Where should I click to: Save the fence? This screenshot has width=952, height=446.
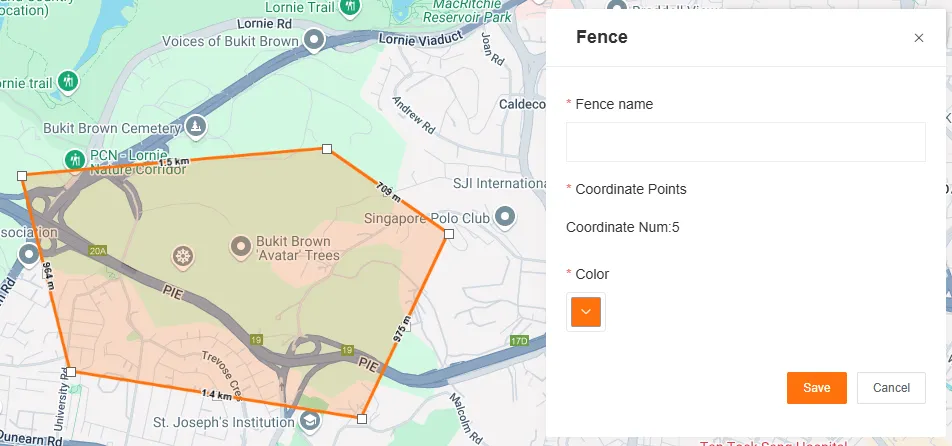click(x=816, y=388)
